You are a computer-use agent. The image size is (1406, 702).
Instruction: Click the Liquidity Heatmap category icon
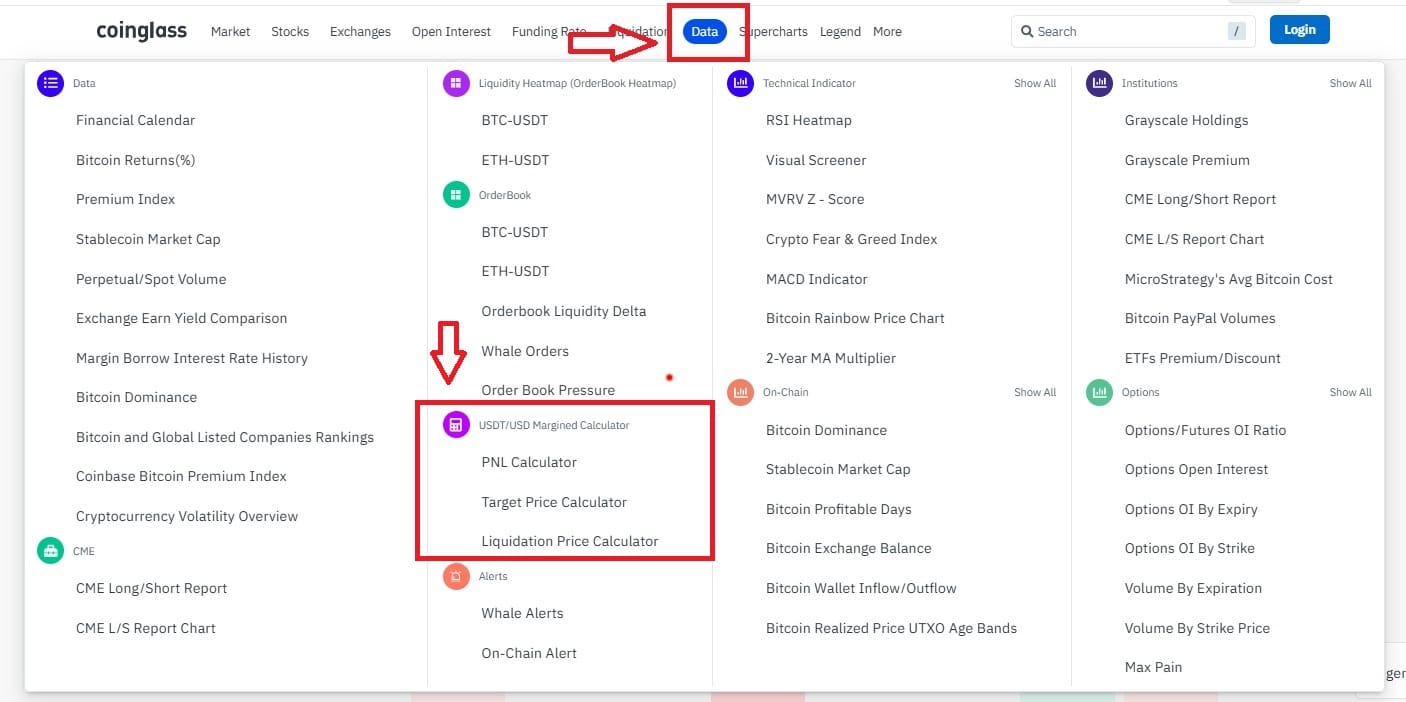456,84
